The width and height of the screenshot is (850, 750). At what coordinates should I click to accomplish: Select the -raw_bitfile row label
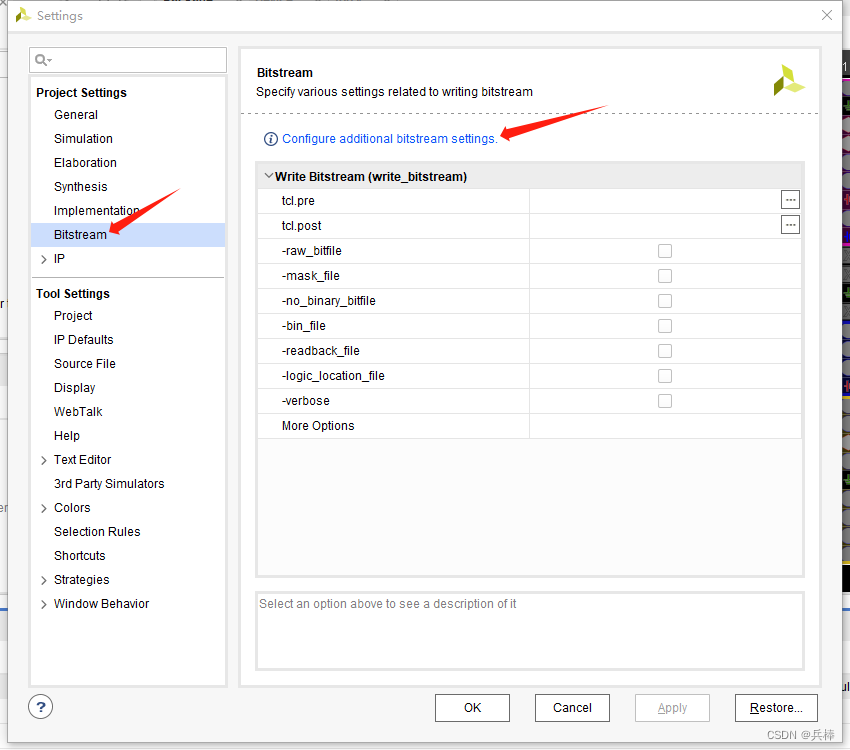tap(312, 251)
